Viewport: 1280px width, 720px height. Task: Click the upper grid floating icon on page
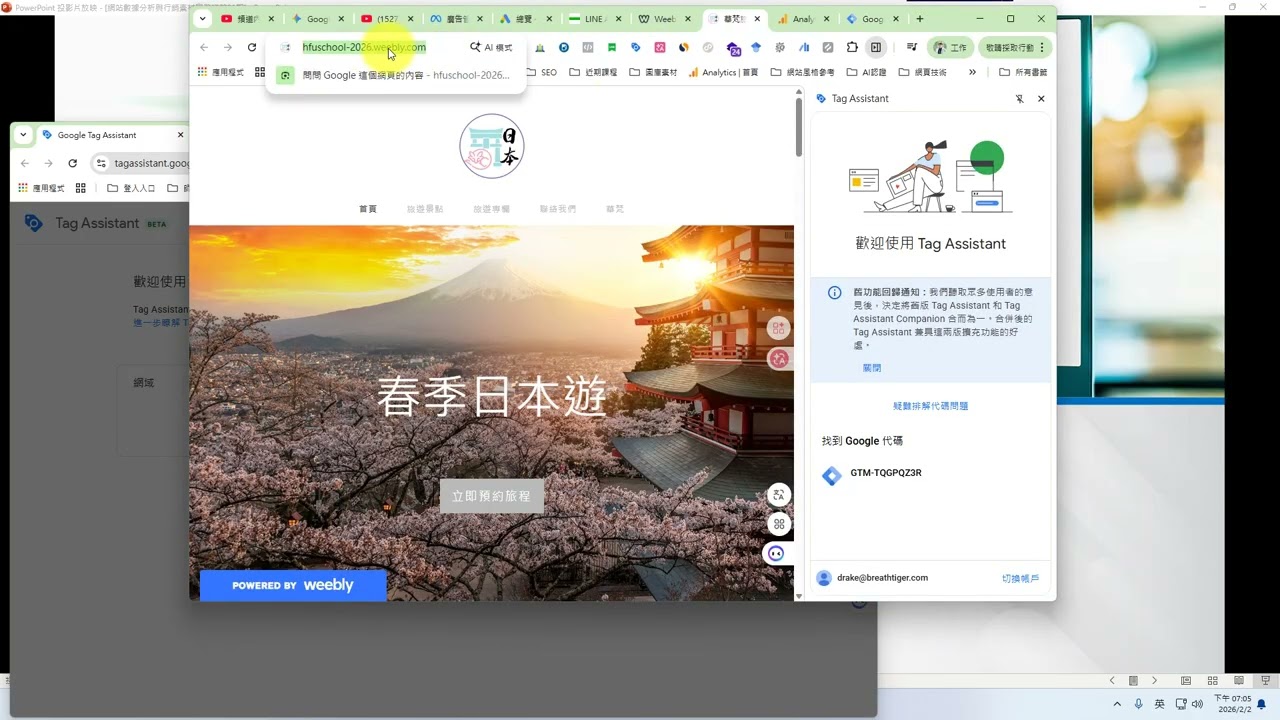tap(779, 328)
